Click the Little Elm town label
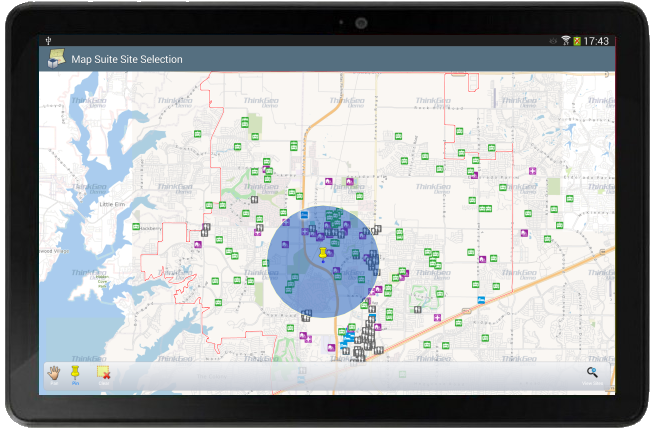This screenshot has height=430, width=654. [x=115, y=203]
